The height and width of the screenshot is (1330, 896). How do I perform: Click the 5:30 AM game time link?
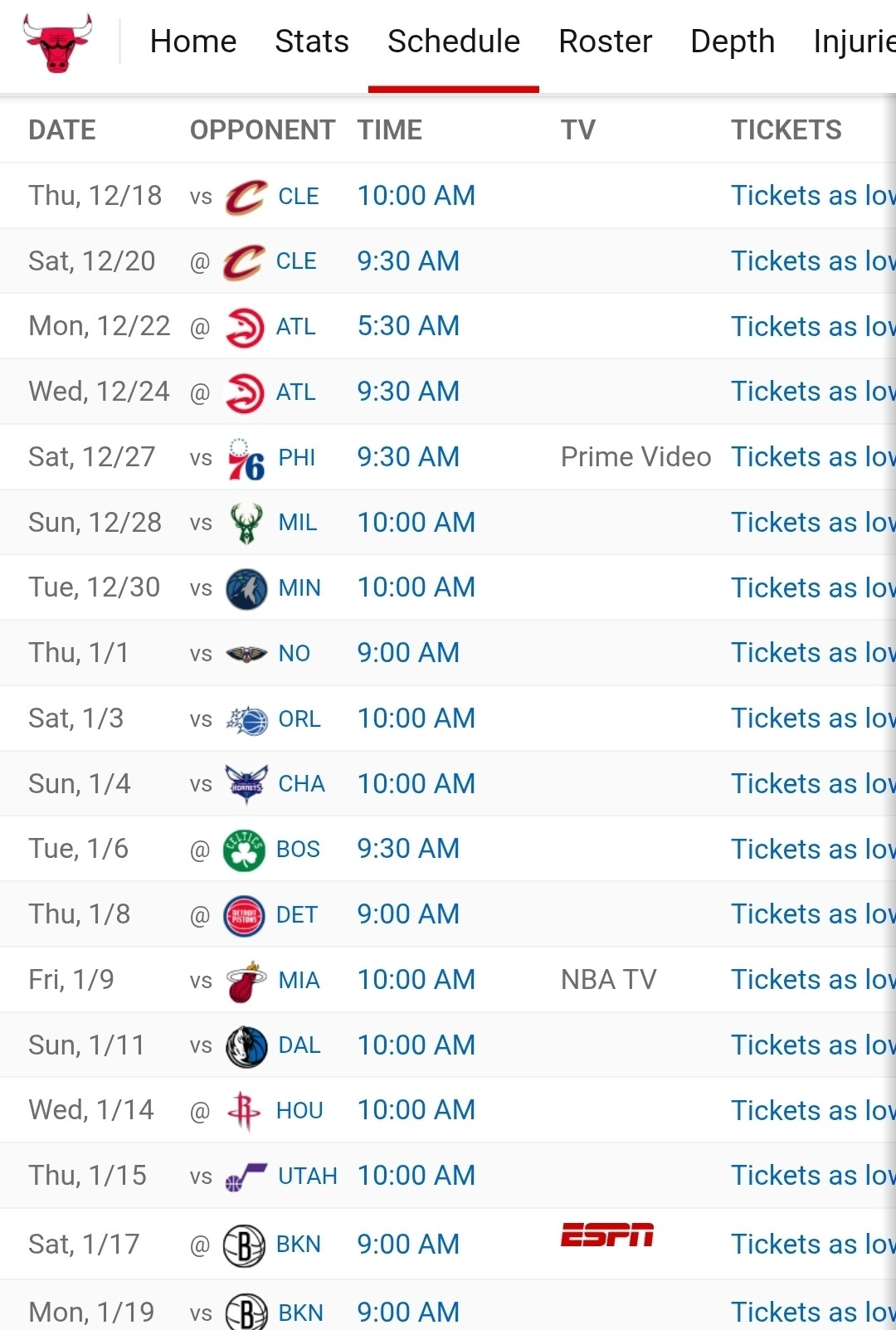click(408, 326)
